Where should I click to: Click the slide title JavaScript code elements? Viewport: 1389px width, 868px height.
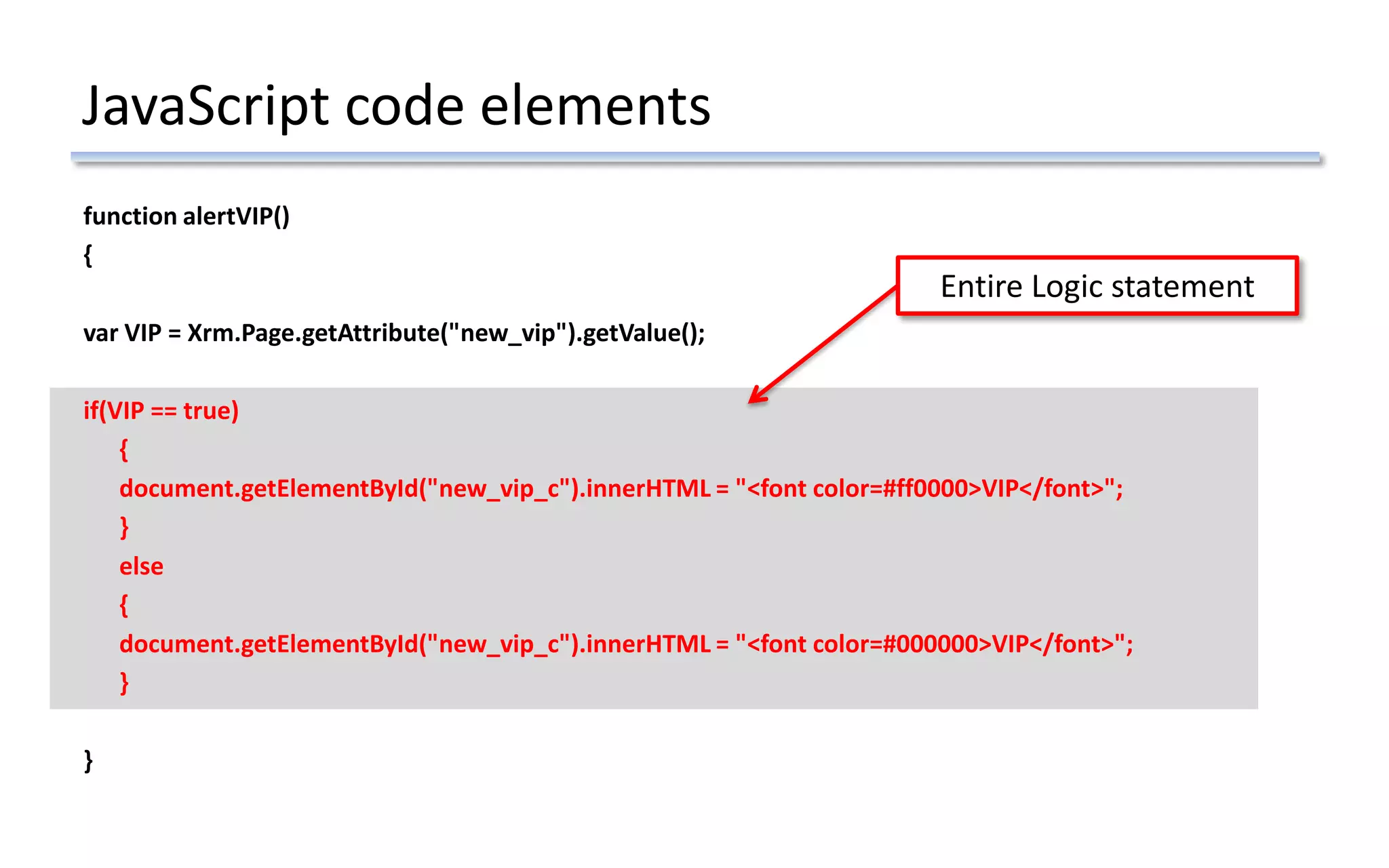[396, 106]
